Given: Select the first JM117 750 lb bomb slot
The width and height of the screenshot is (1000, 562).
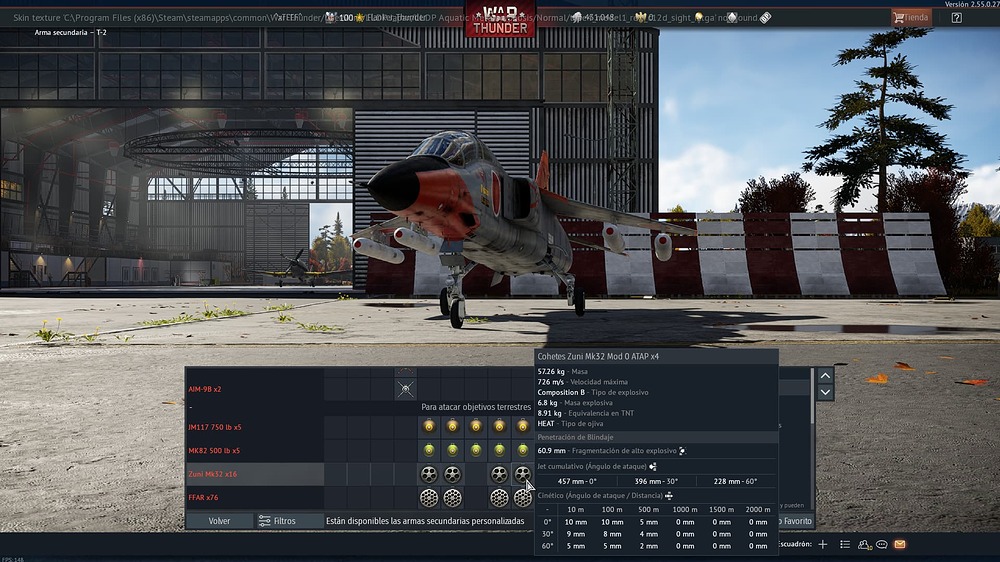Looking at the screenshot, I should (429, 426).
